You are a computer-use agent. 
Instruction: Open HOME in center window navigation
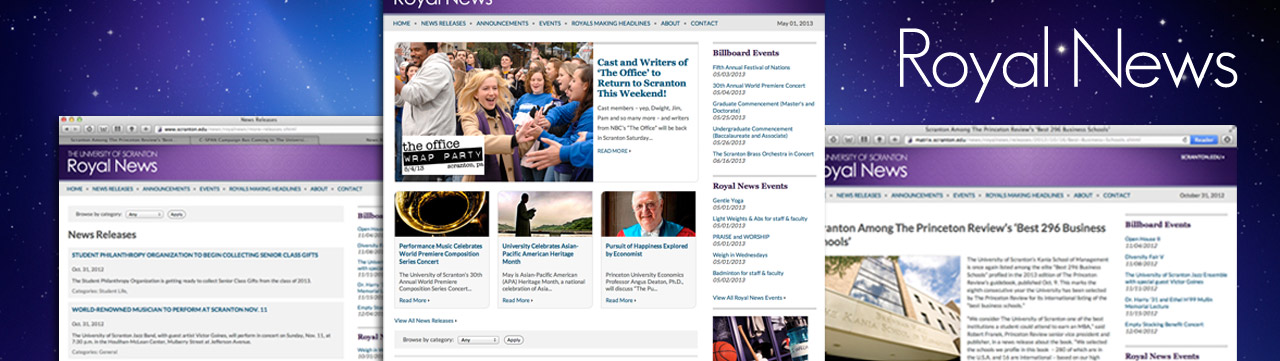402,23
